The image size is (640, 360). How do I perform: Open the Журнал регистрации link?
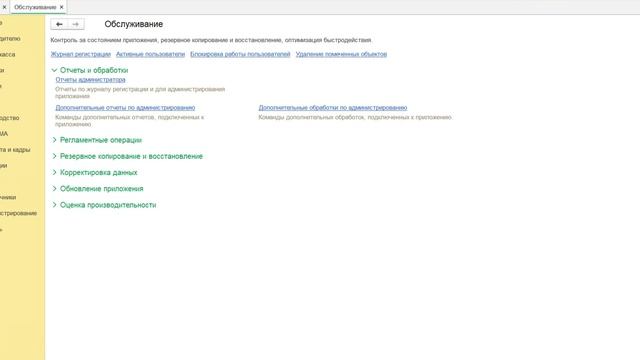(x=80, y=54)
